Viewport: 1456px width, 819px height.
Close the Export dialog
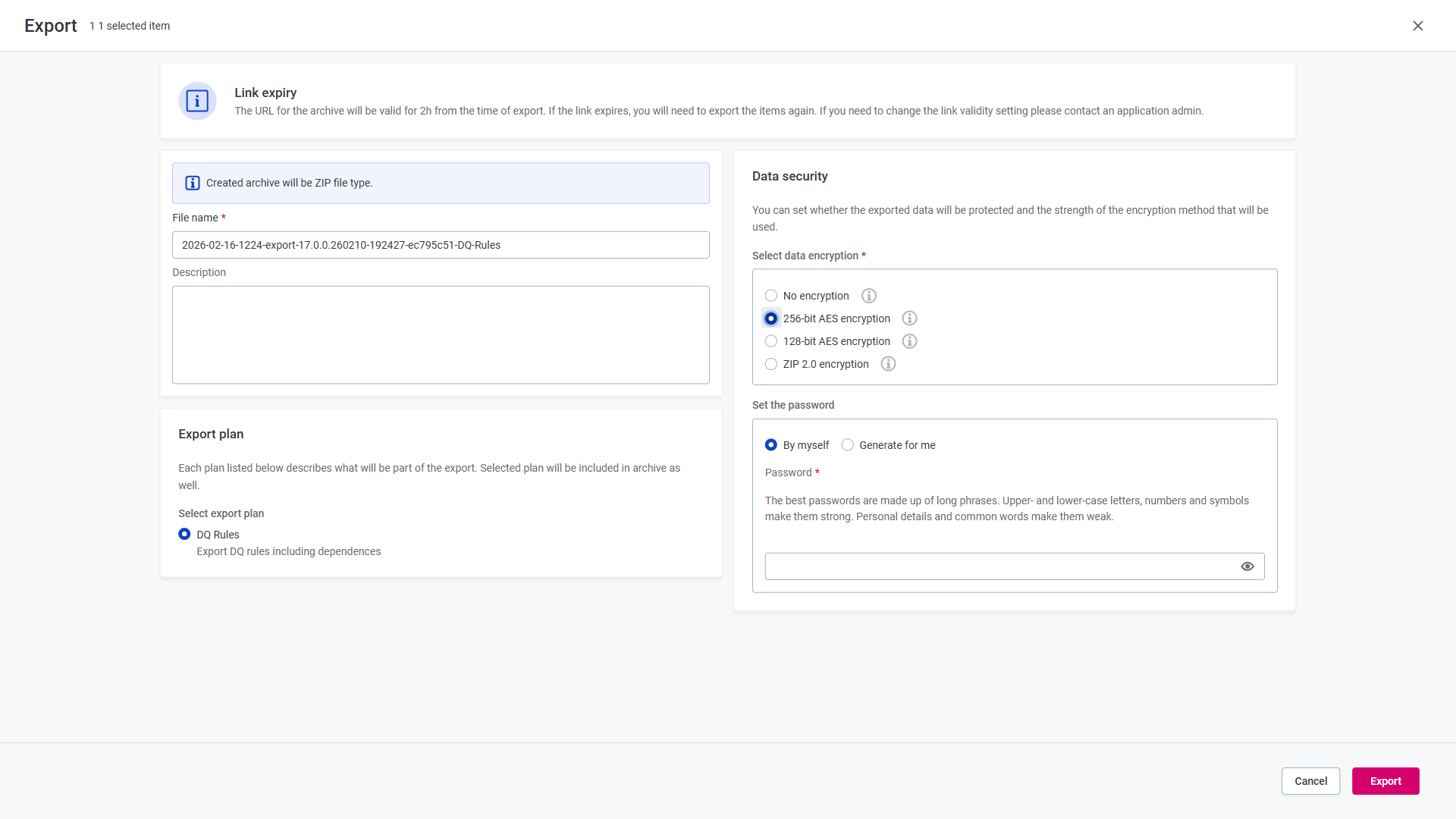[1418, 25]
